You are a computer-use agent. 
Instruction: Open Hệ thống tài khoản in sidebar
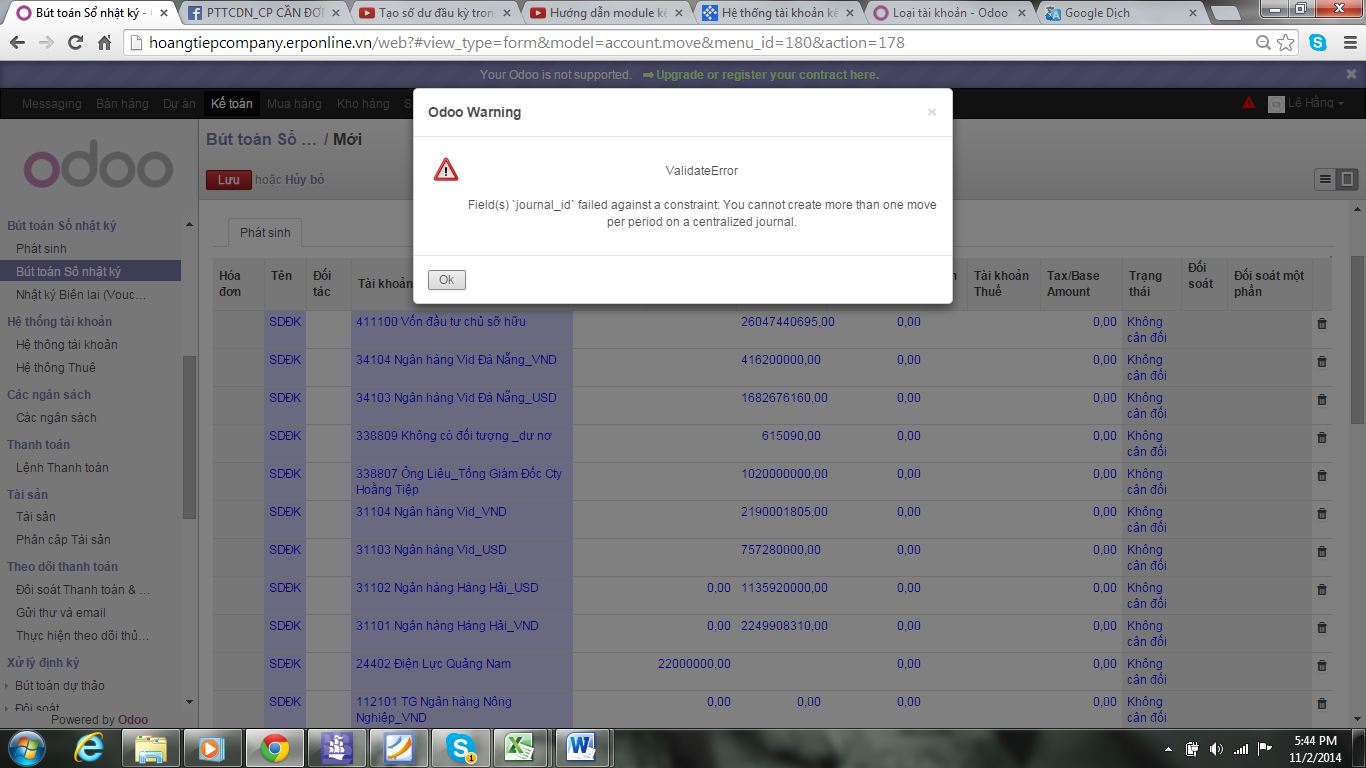[x=67, y=344]
